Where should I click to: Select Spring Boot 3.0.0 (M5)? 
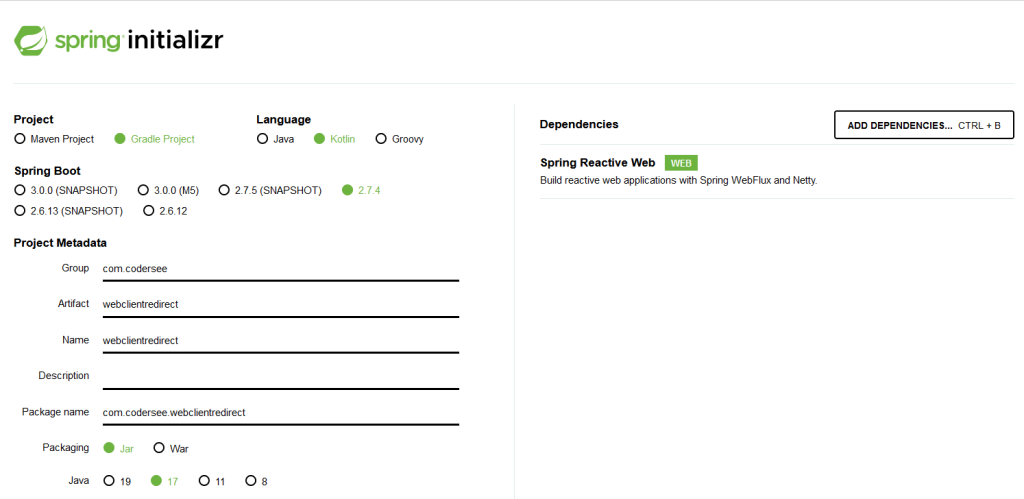(144, 190)
